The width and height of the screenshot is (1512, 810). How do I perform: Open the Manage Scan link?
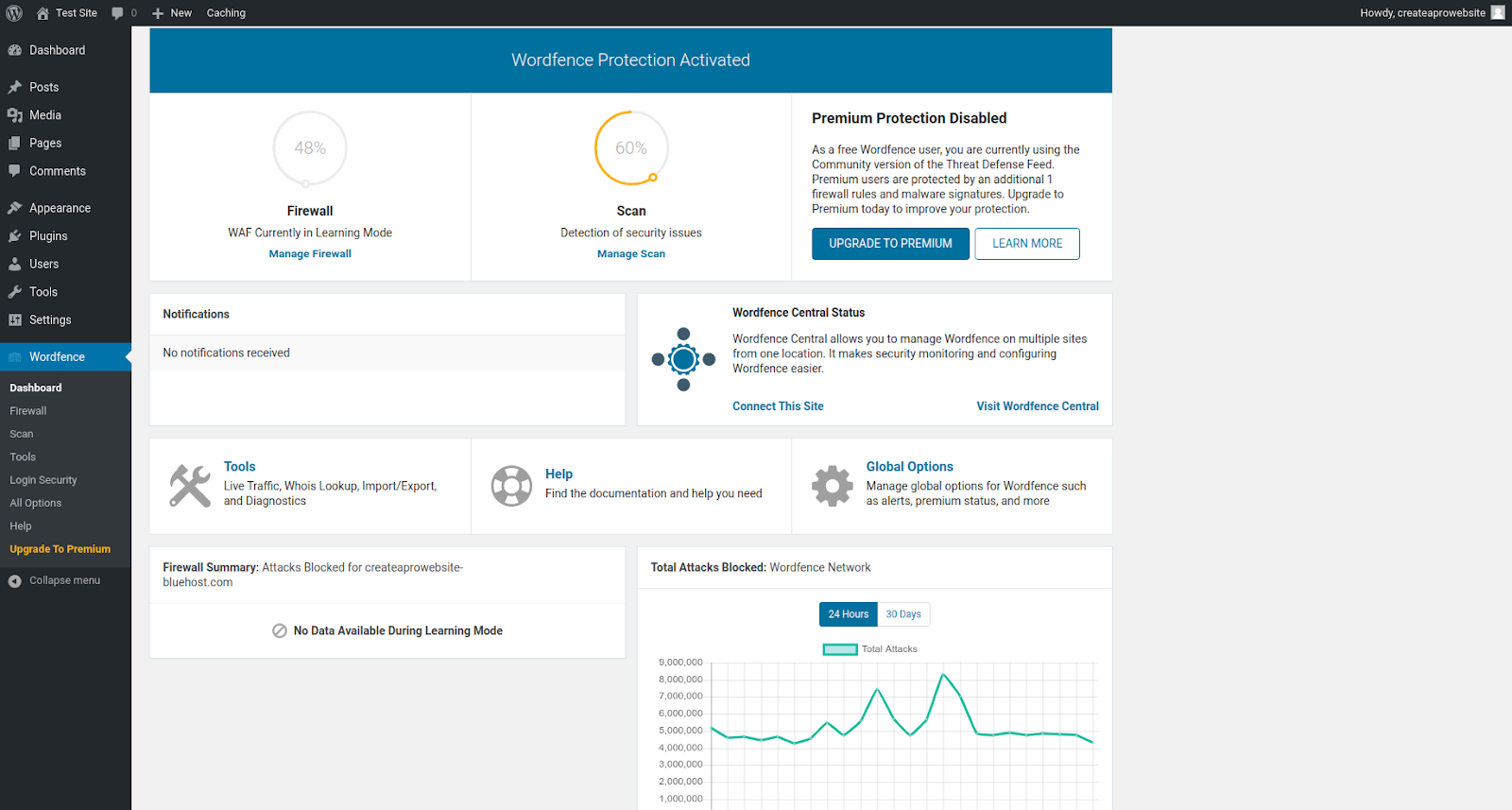(x=631, y=253)
